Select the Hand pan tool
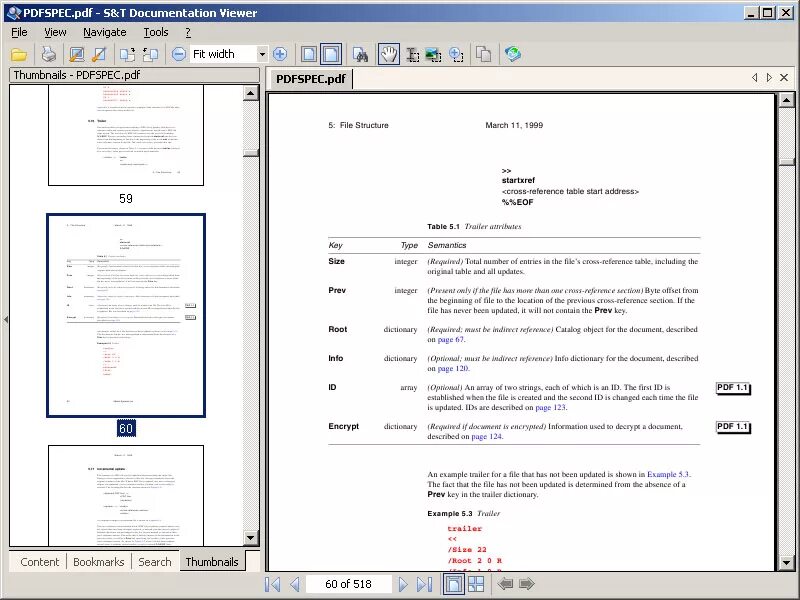The width and height of the screenshot is (800, 600). pos(389,54)
